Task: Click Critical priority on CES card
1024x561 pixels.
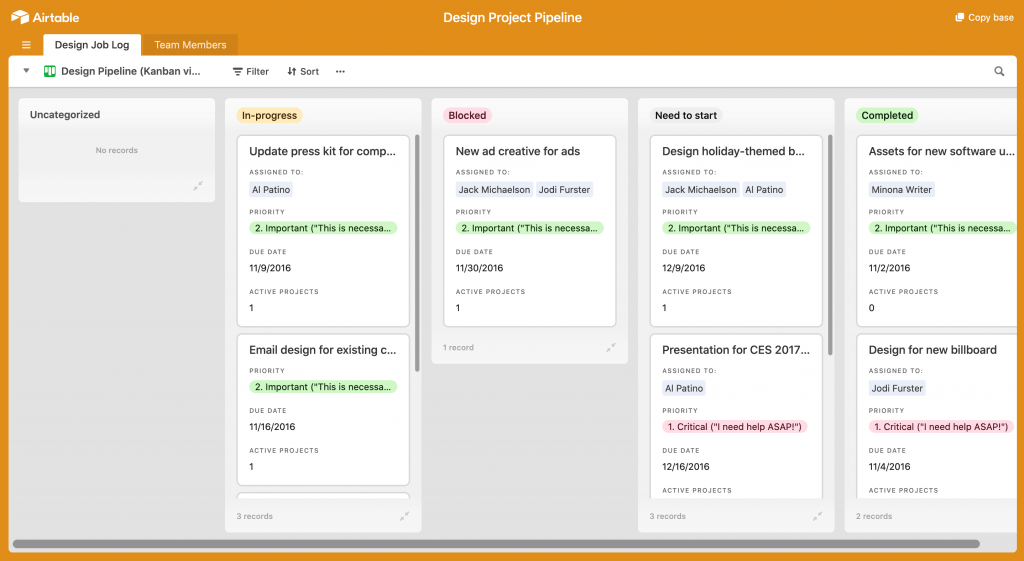Action: click(735, 426)
